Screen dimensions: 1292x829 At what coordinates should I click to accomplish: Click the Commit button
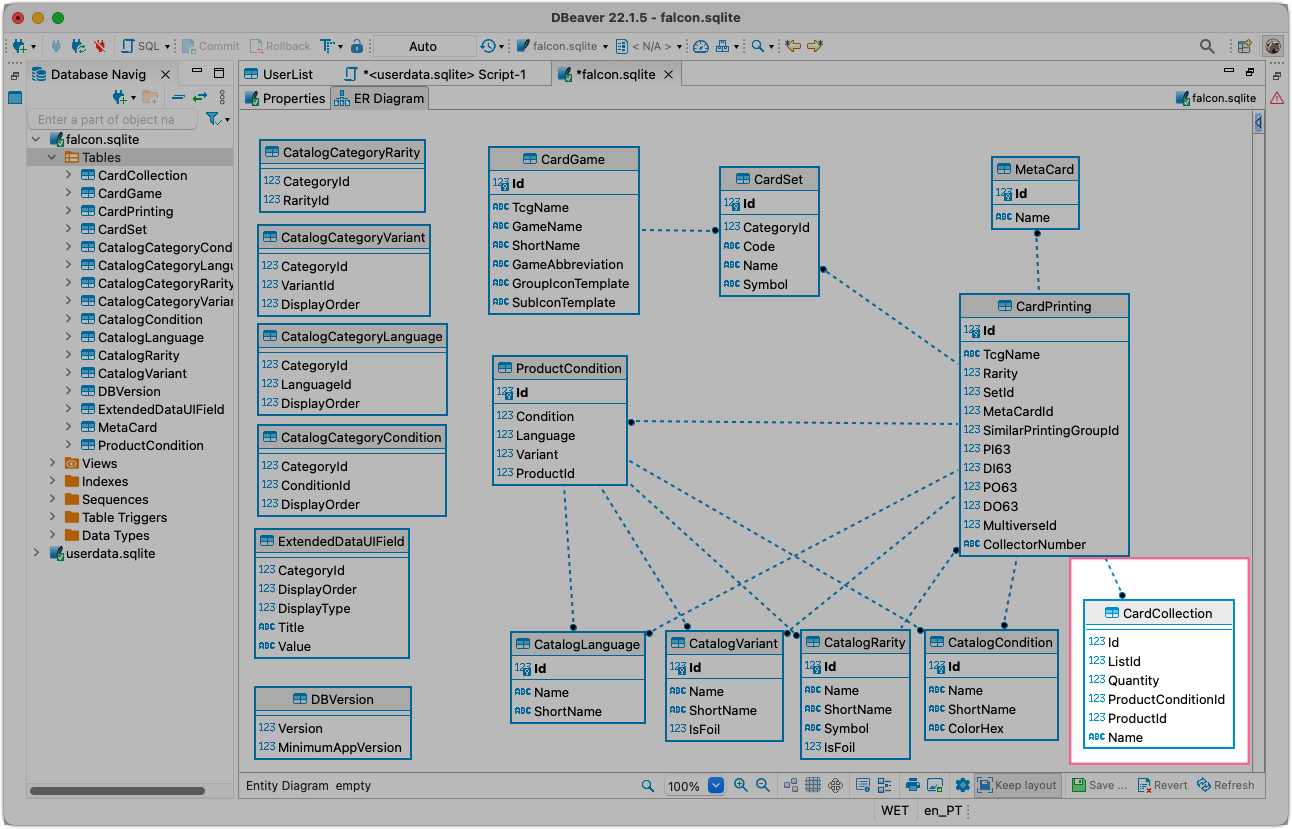pos(210,46)
